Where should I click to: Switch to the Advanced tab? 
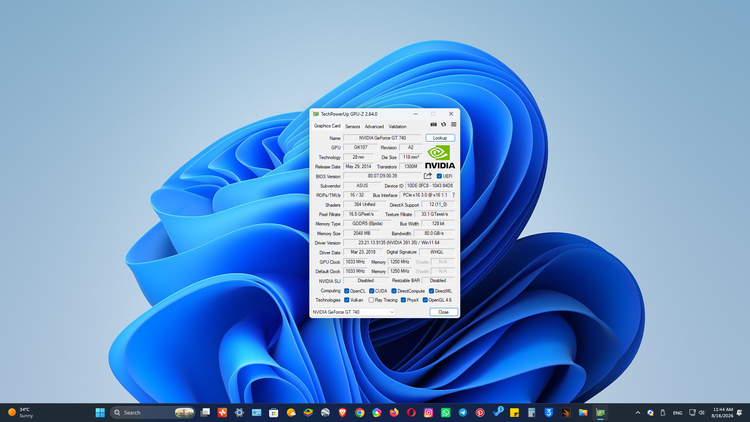point(374,126)
